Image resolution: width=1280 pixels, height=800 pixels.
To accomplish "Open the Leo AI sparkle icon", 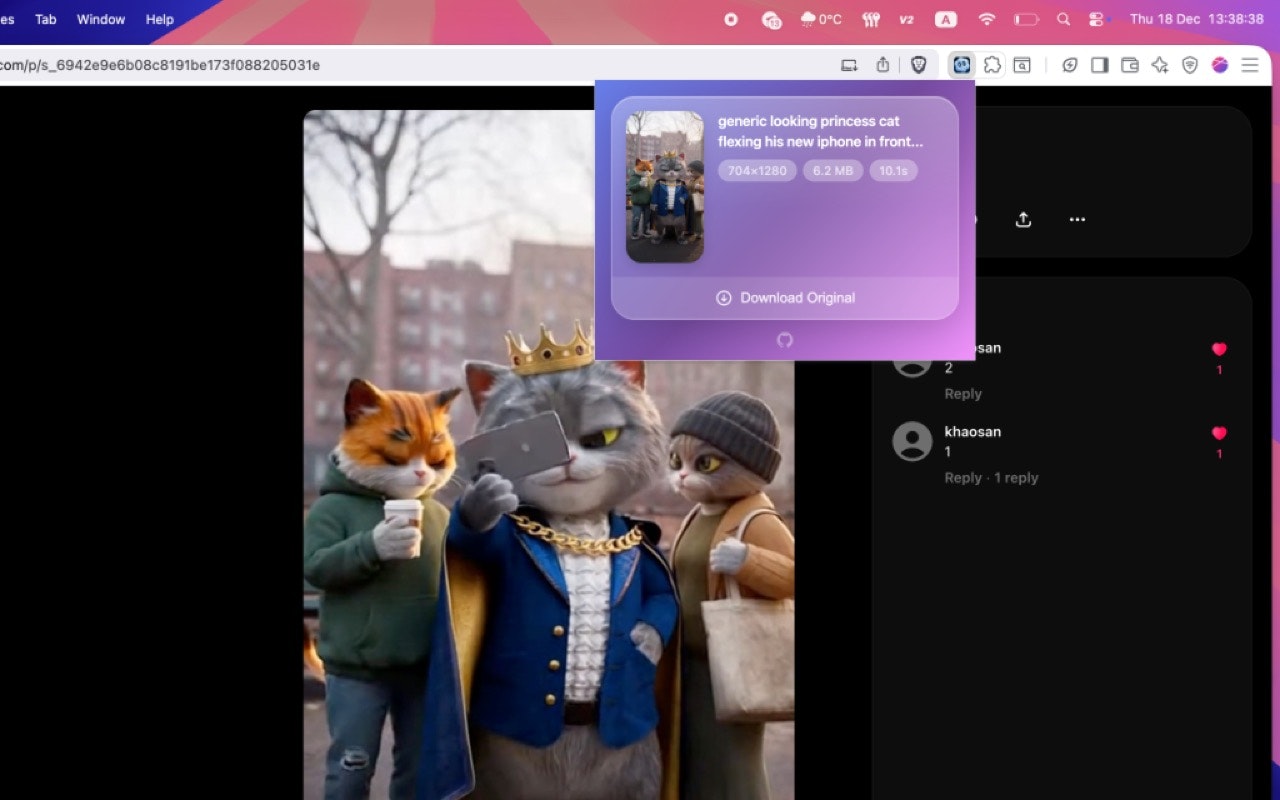I will pos(1160,65).
